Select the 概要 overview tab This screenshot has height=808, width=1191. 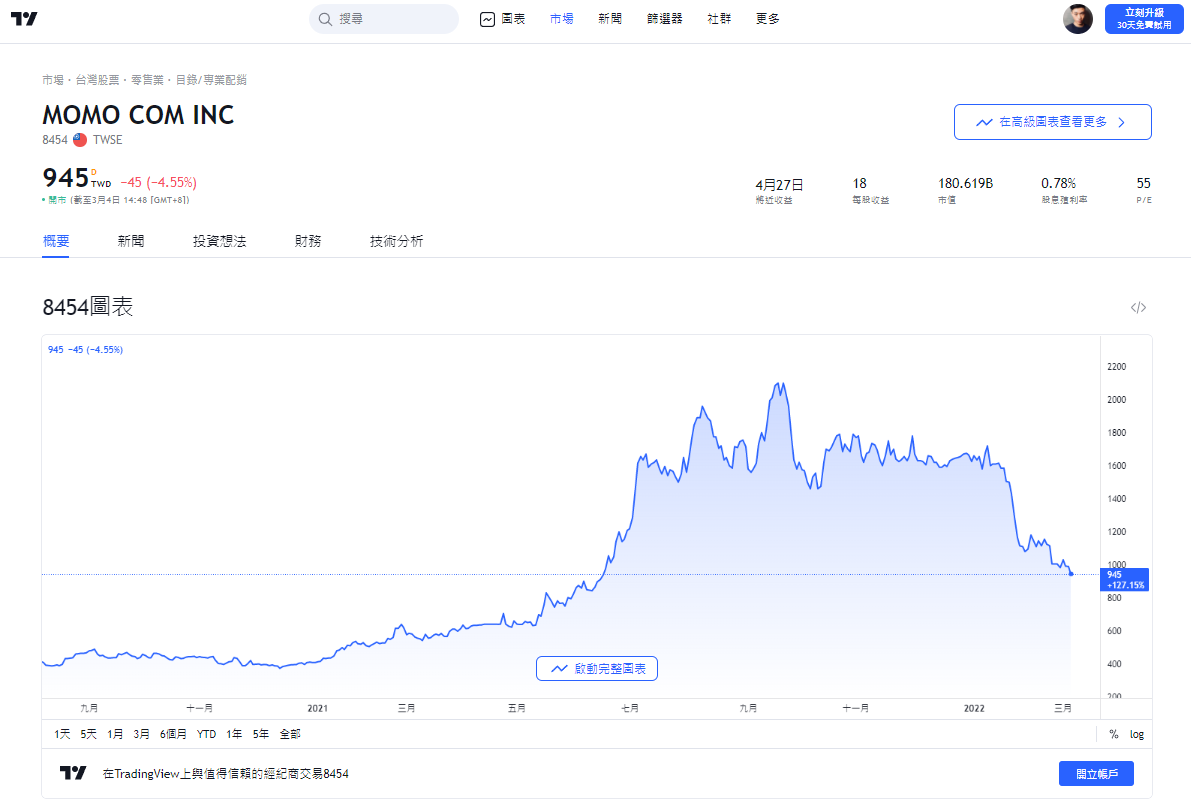[56, 241]
